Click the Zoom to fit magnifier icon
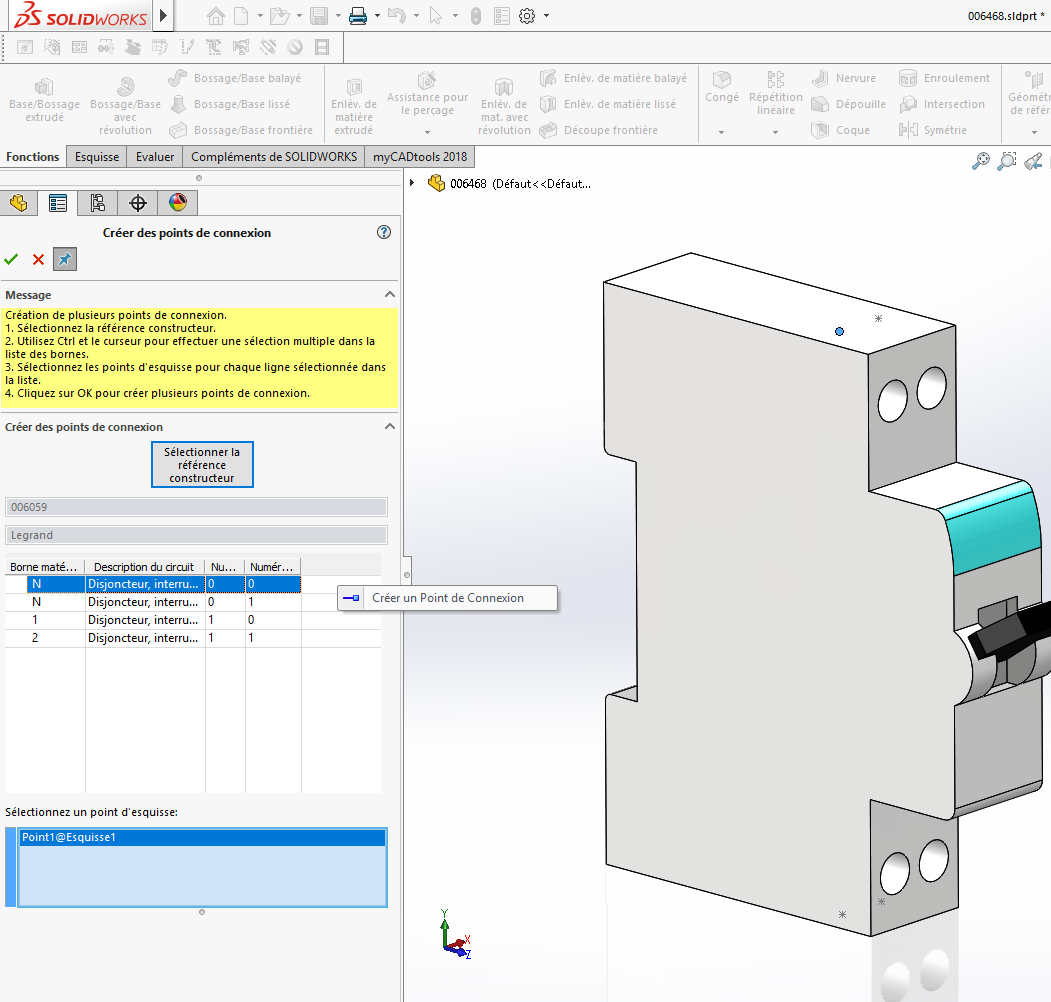 (981, 161)
